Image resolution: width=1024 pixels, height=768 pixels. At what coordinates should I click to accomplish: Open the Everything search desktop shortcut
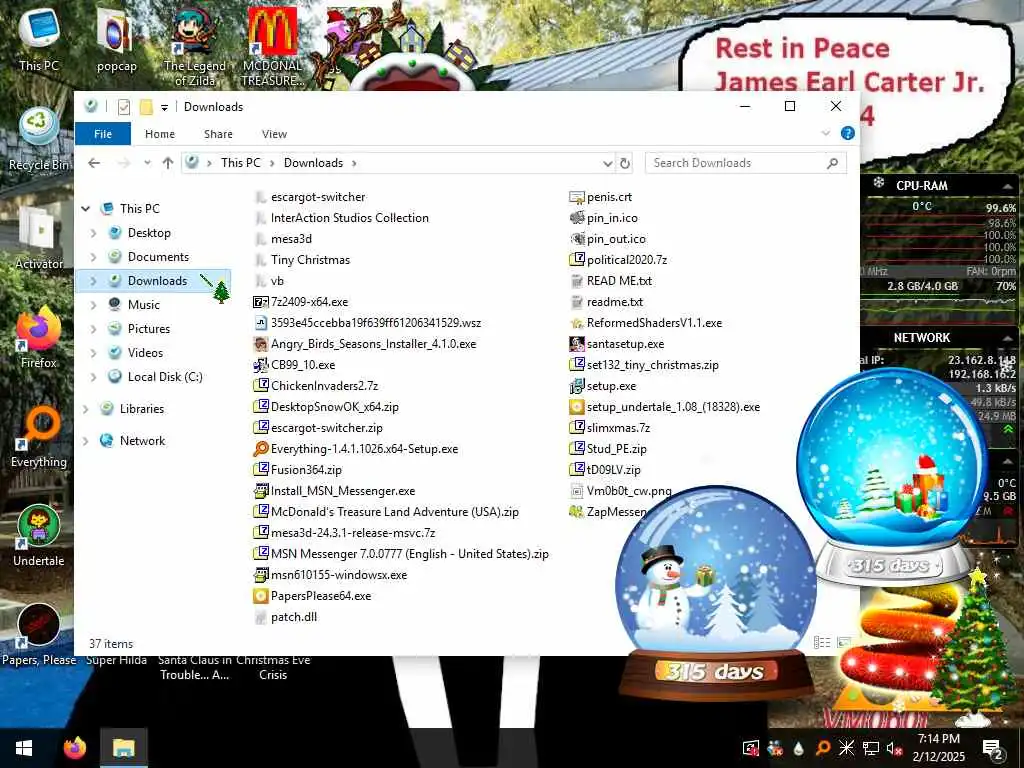click(x=39, y=437)
